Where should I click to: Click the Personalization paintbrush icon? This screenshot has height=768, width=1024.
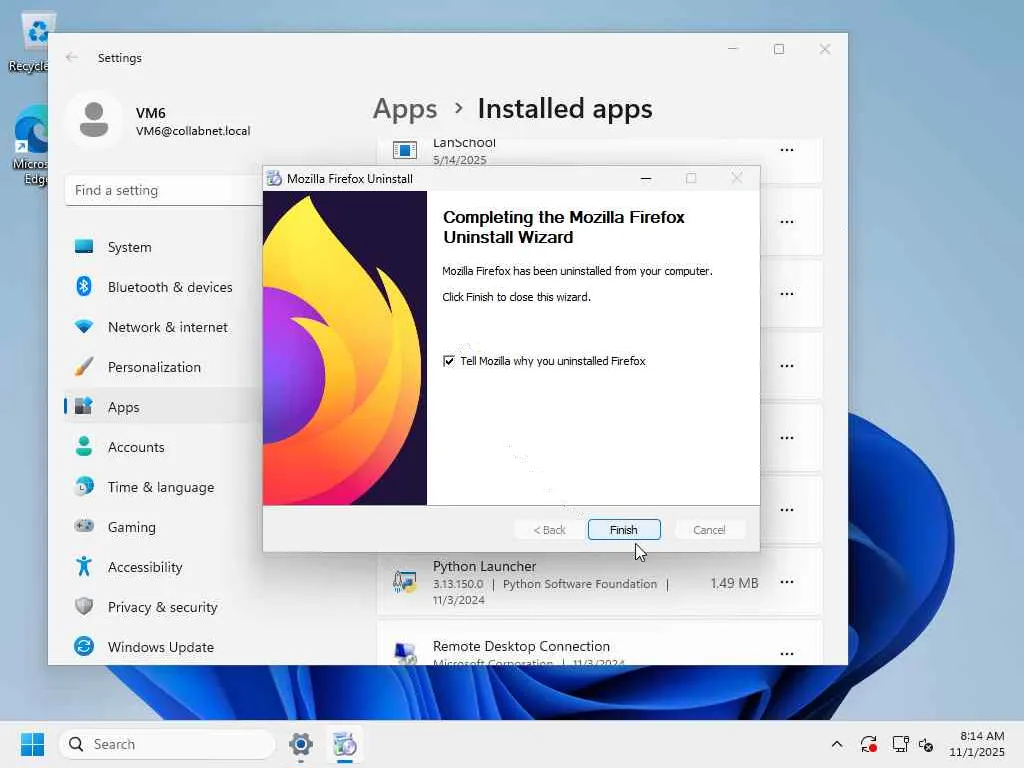tap(84, 366)
